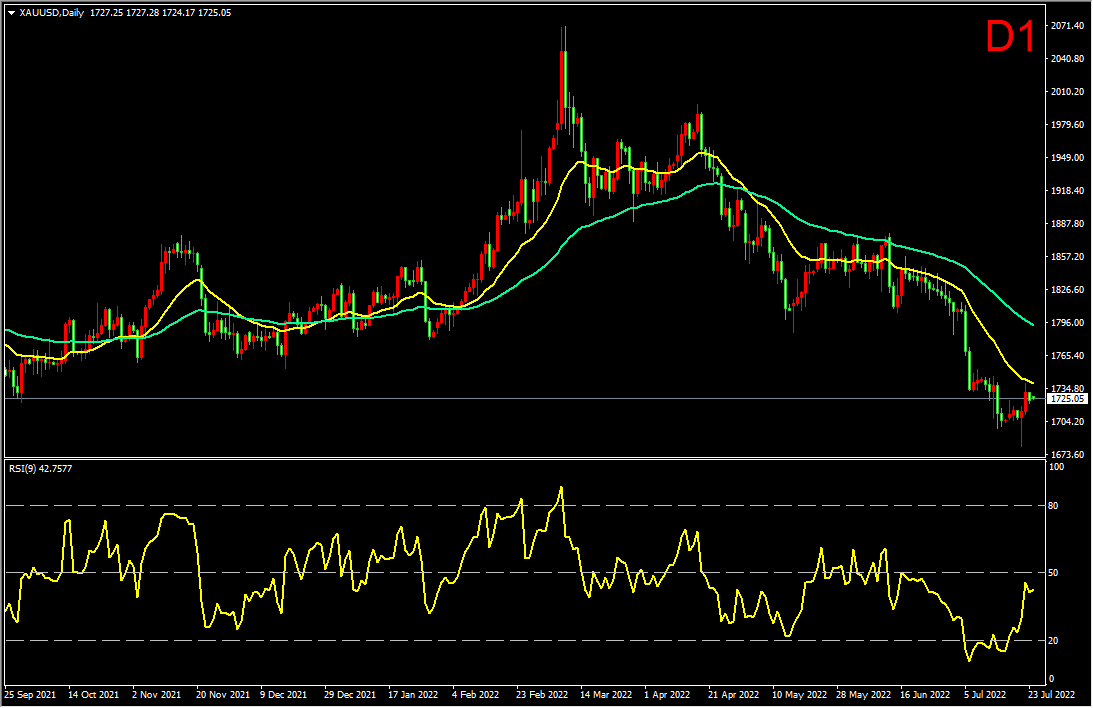This screenshot has height=708, width=1093.
Task: Select the RSI 20 level label
Action: pyautogui.click(x=1053, y=640)
